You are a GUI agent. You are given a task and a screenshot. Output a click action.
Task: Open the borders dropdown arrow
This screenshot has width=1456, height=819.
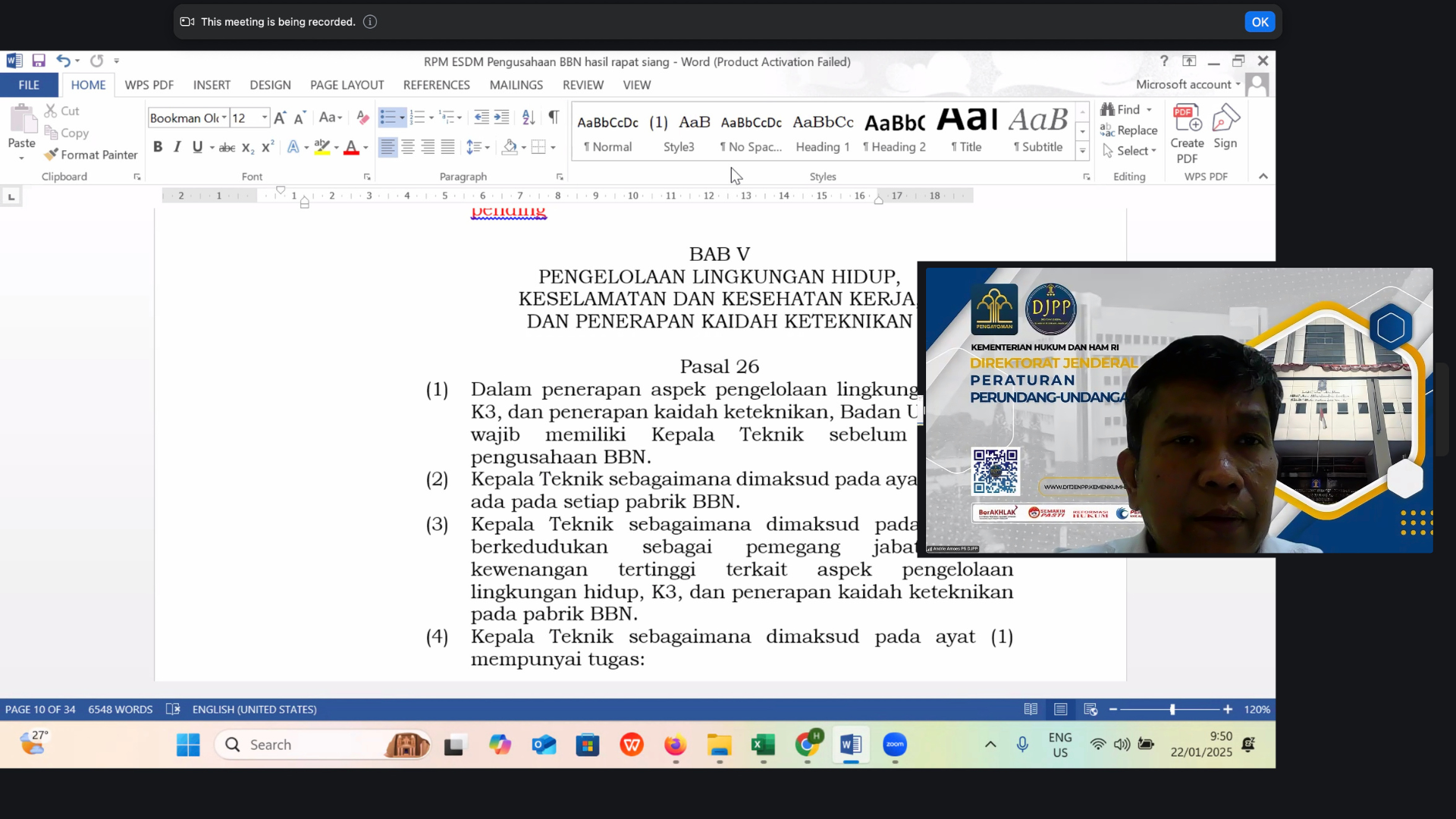tap(553, 147)
